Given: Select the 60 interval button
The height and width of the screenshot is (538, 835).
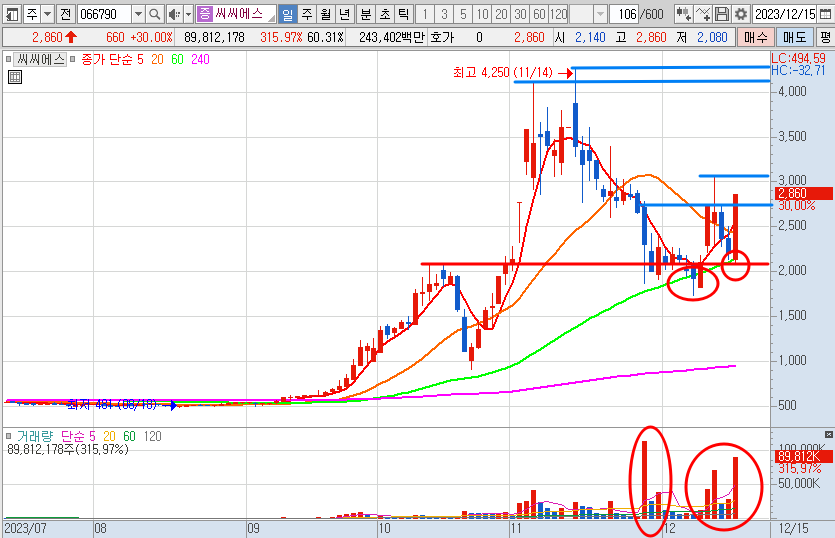Looking at the screenshot, I should (539, 14).
